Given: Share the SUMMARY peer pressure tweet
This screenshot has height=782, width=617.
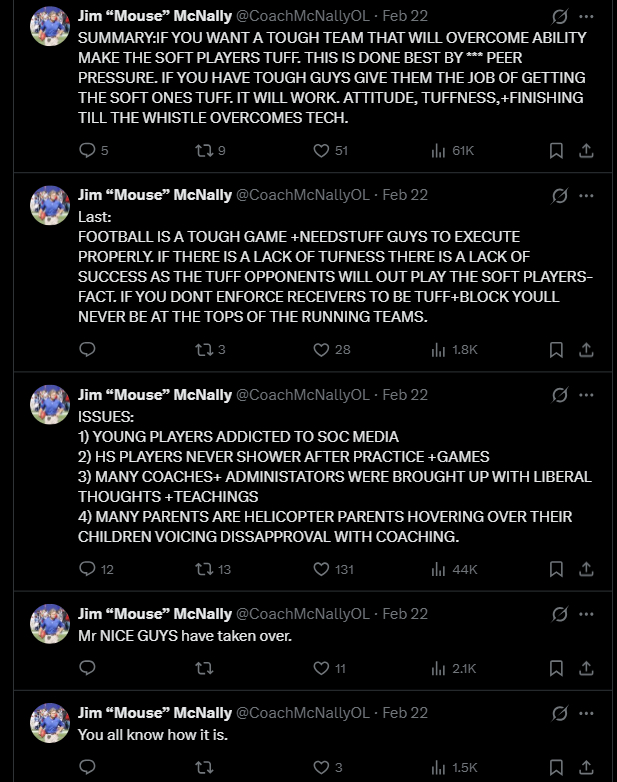Looking at the screenshot, I should point(587,150).
